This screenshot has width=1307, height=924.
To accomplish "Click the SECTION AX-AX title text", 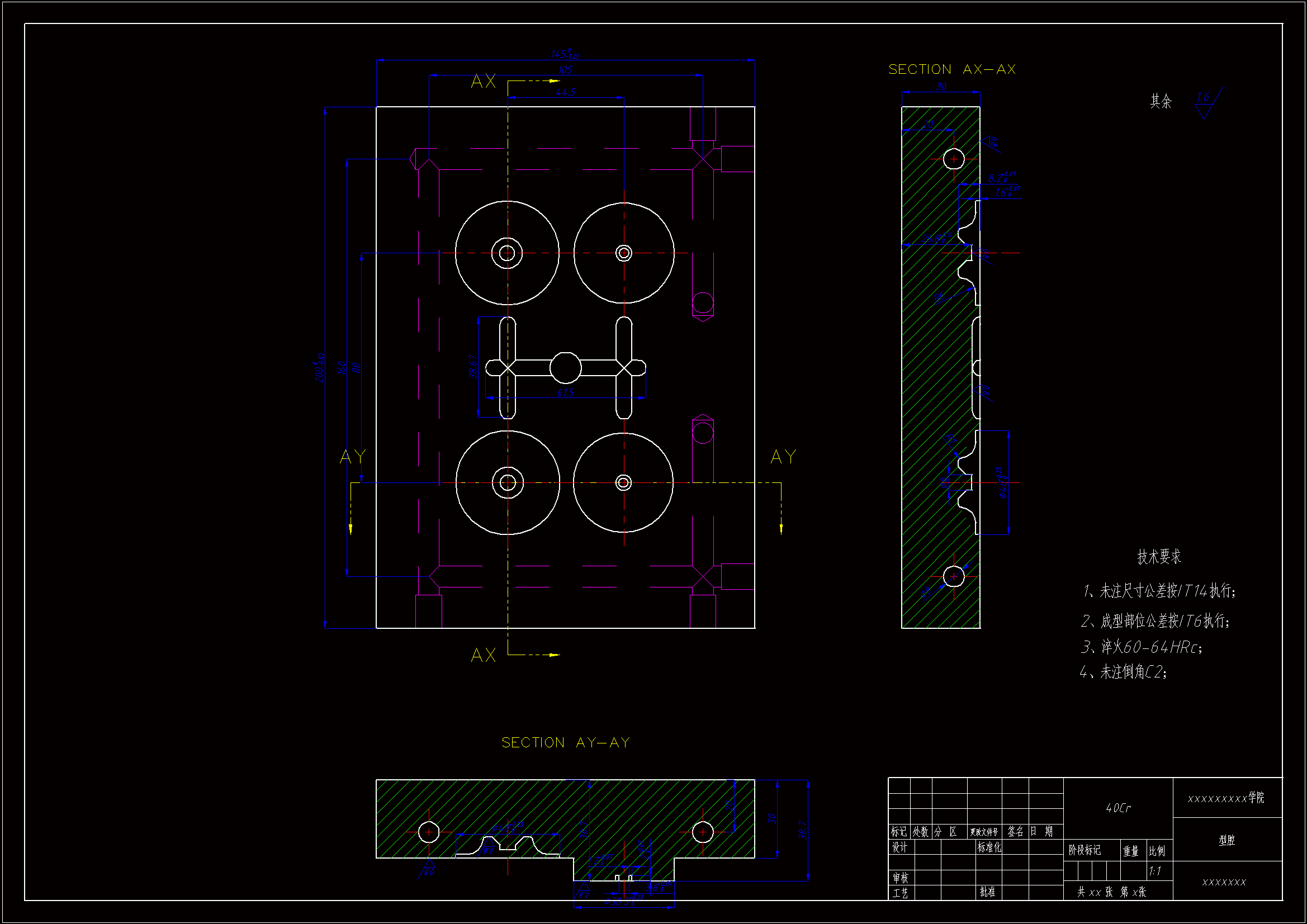I will (x=952, y=69).
